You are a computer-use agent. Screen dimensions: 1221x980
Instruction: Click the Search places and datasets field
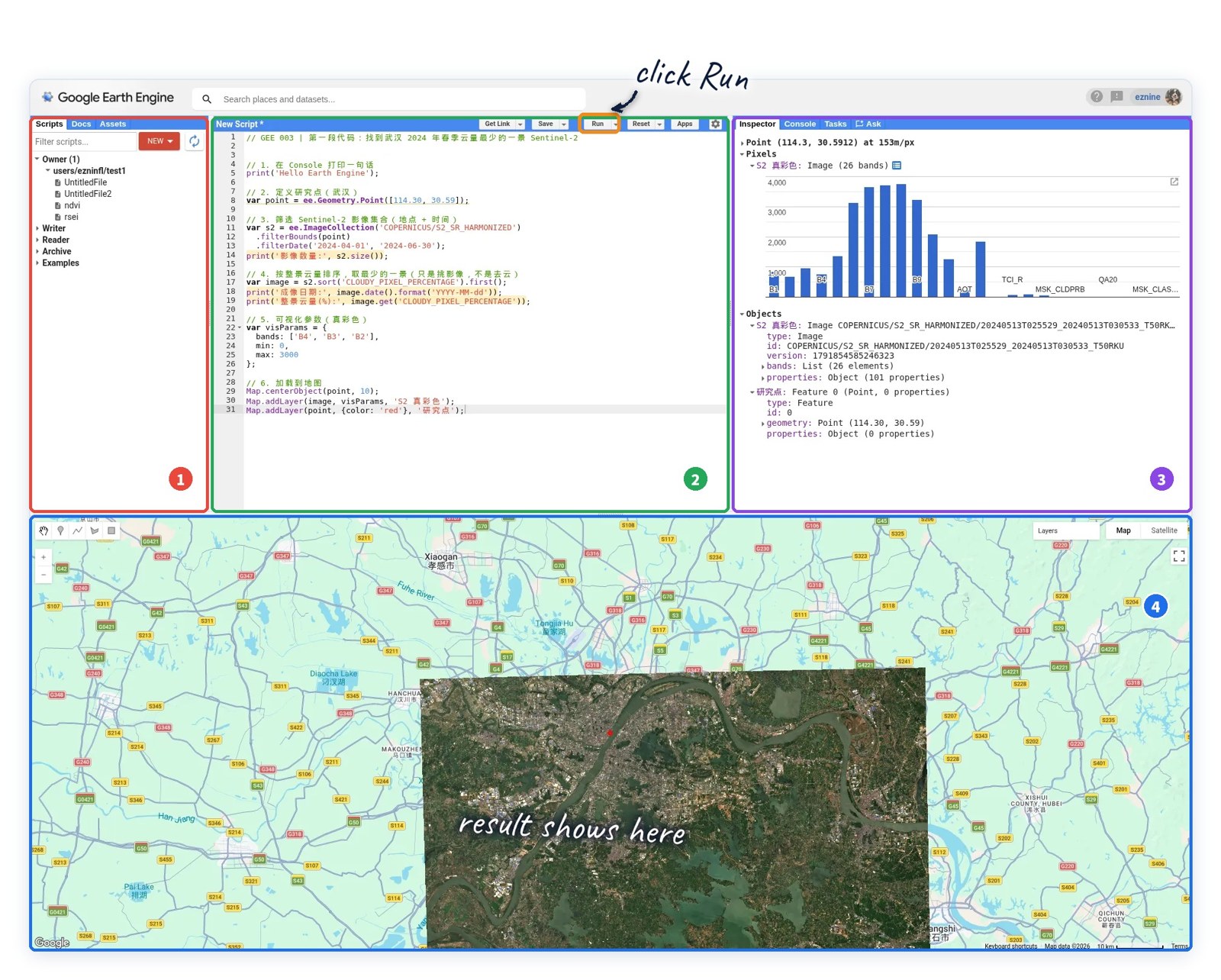coord(389,99)
